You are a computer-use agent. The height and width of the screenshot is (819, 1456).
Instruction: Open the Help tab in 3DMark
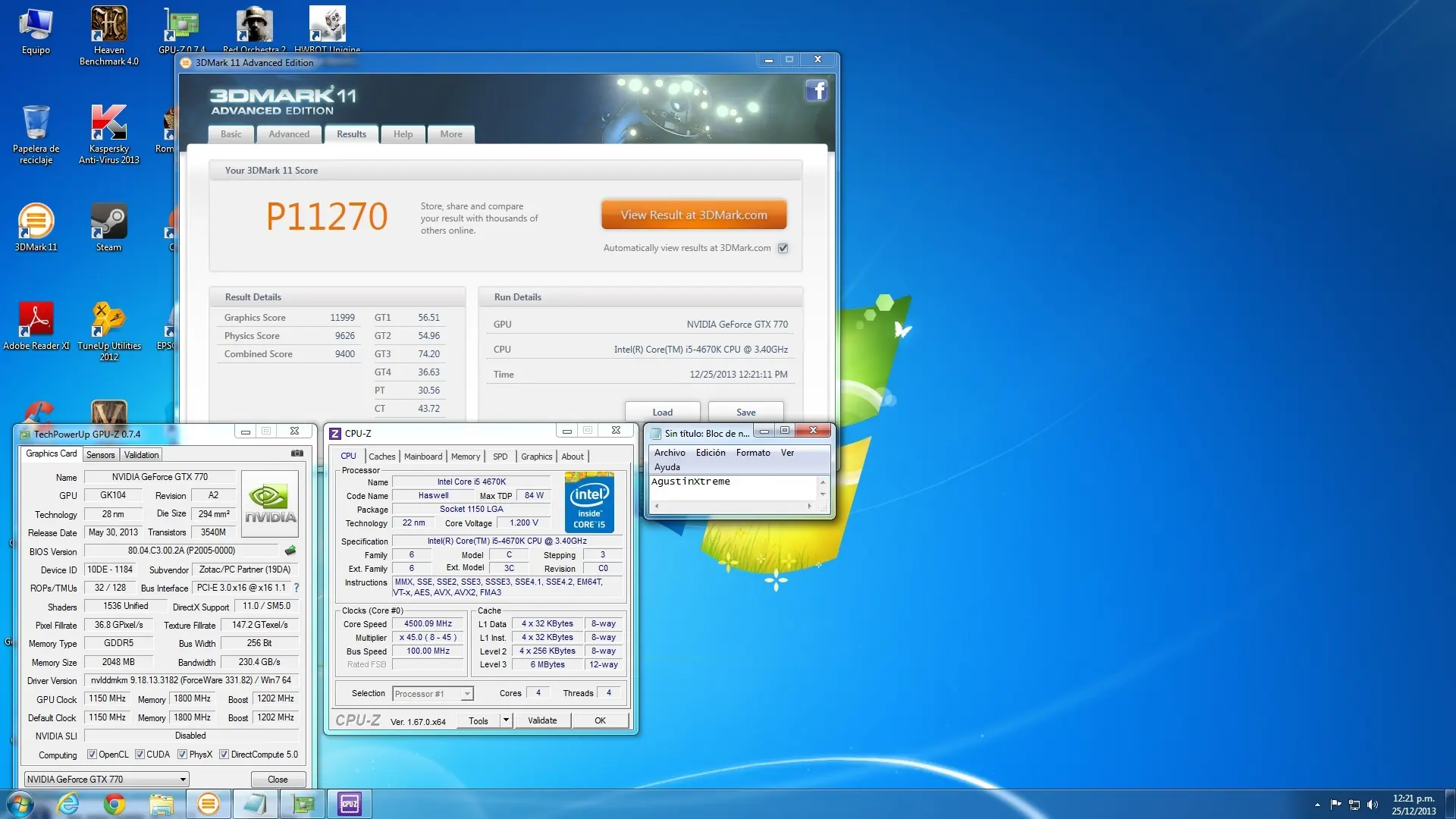pos(403,134)
